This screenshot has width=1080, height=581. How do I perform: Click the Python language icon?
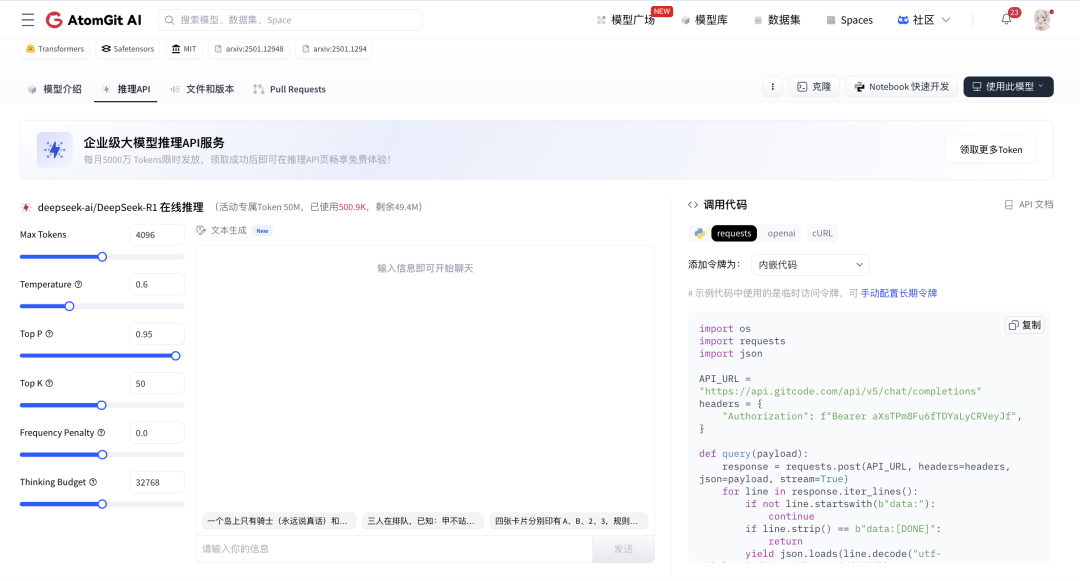point(699,233)
